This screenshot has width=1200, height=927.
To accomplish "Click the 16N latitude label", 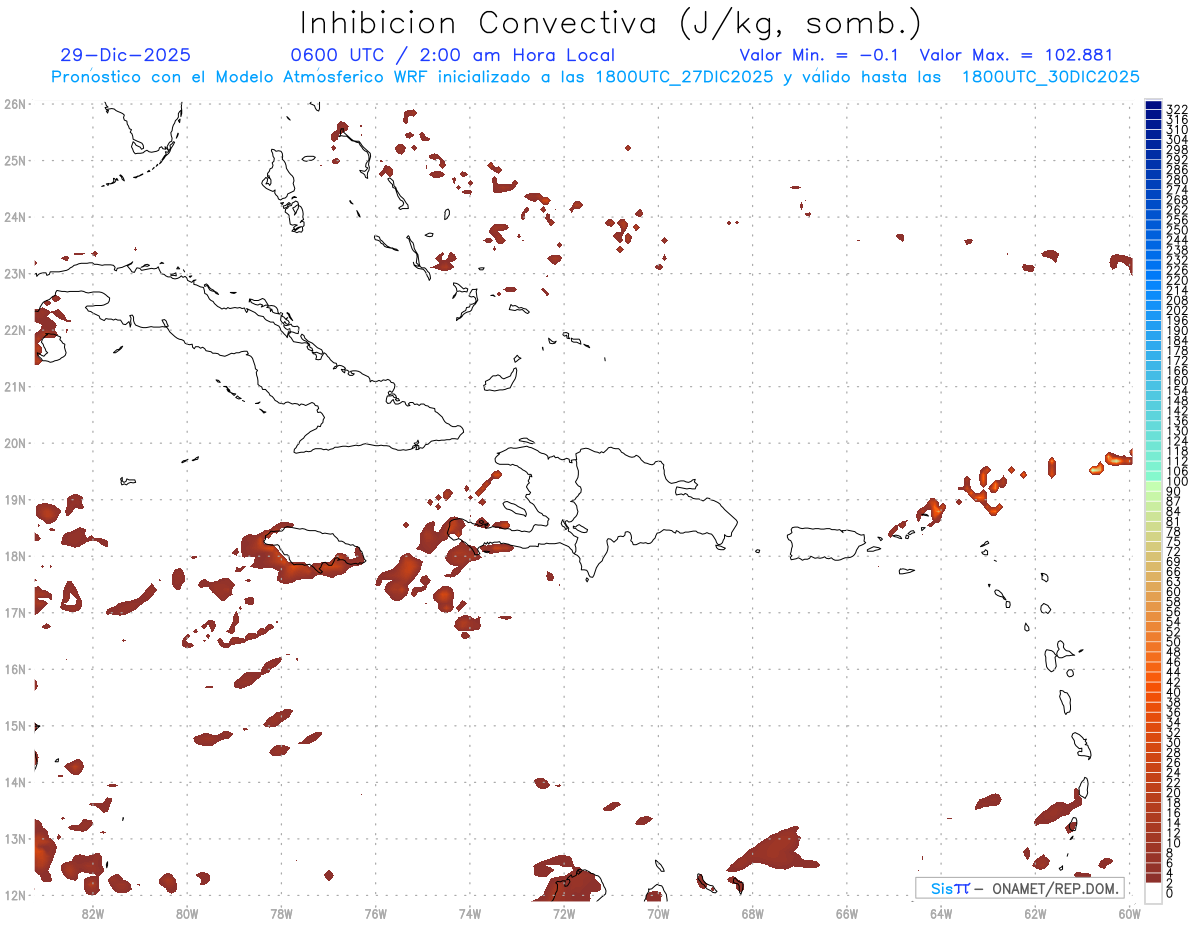I will [15, 668].
